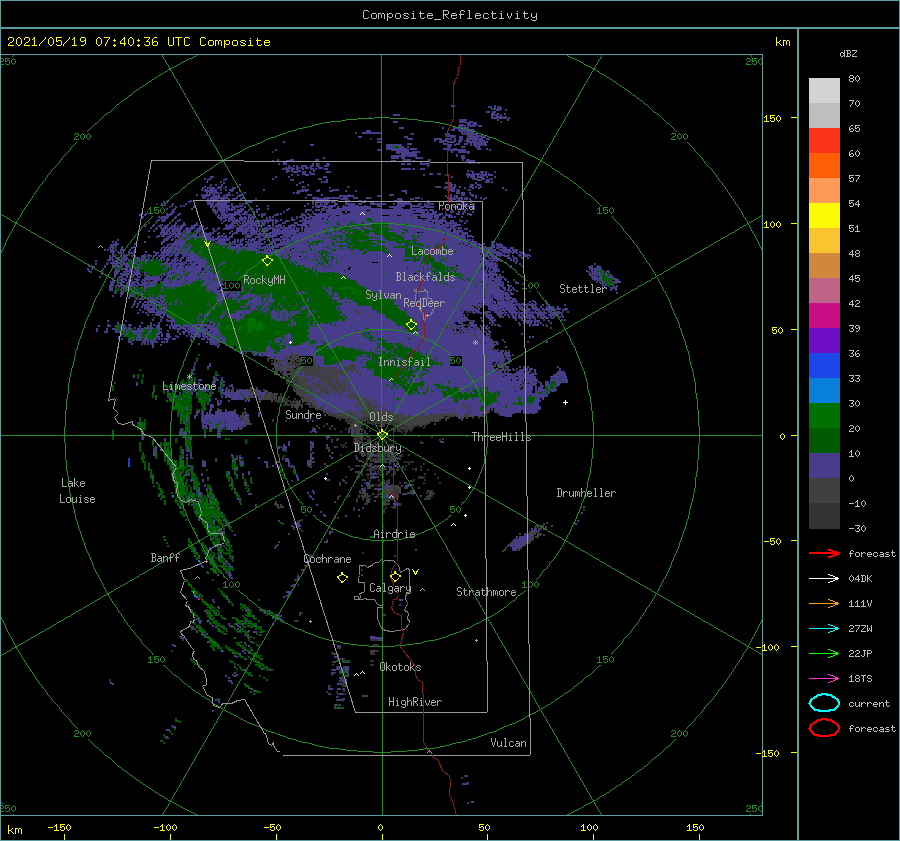
Task: Click the red 60-65 dBZ swatch
Action: point(824,140)
